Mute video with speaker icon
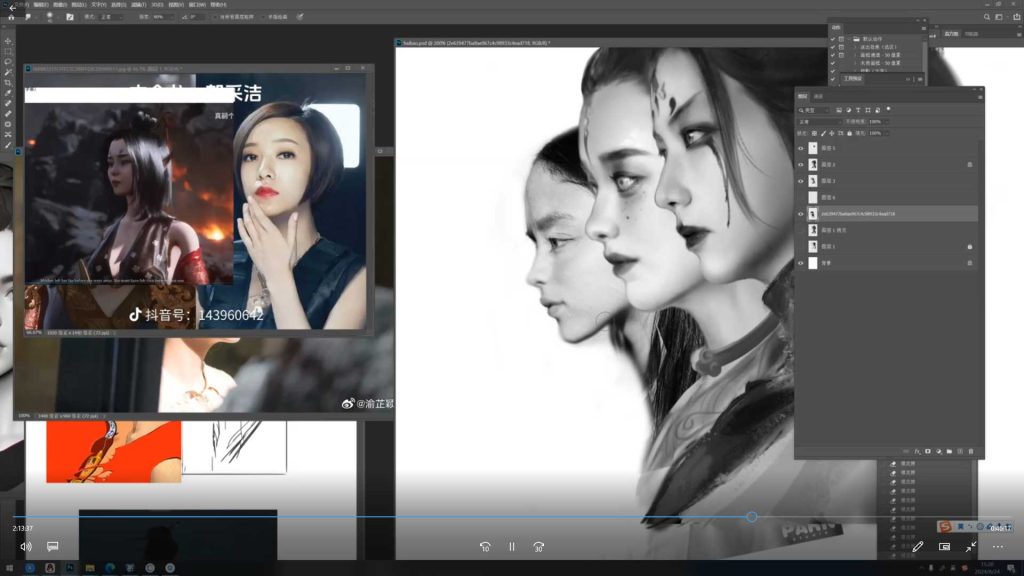 (25, 547)
